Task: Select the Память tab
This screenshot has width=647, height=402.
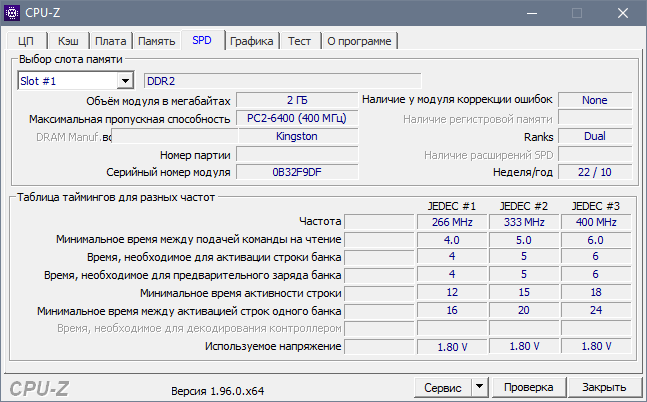Action: pyautogui.click(x=157, y=41)
